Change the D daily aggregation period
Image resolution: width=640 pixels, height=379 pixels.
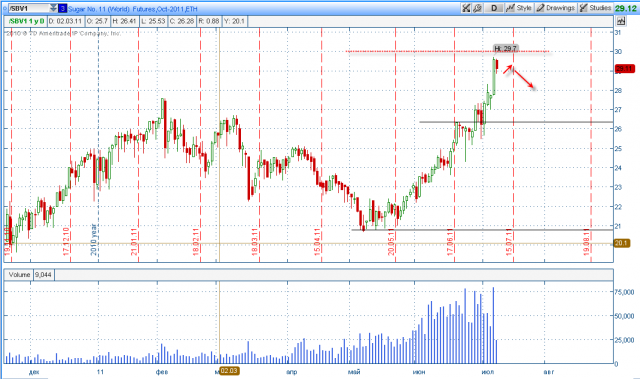point(494,8)
